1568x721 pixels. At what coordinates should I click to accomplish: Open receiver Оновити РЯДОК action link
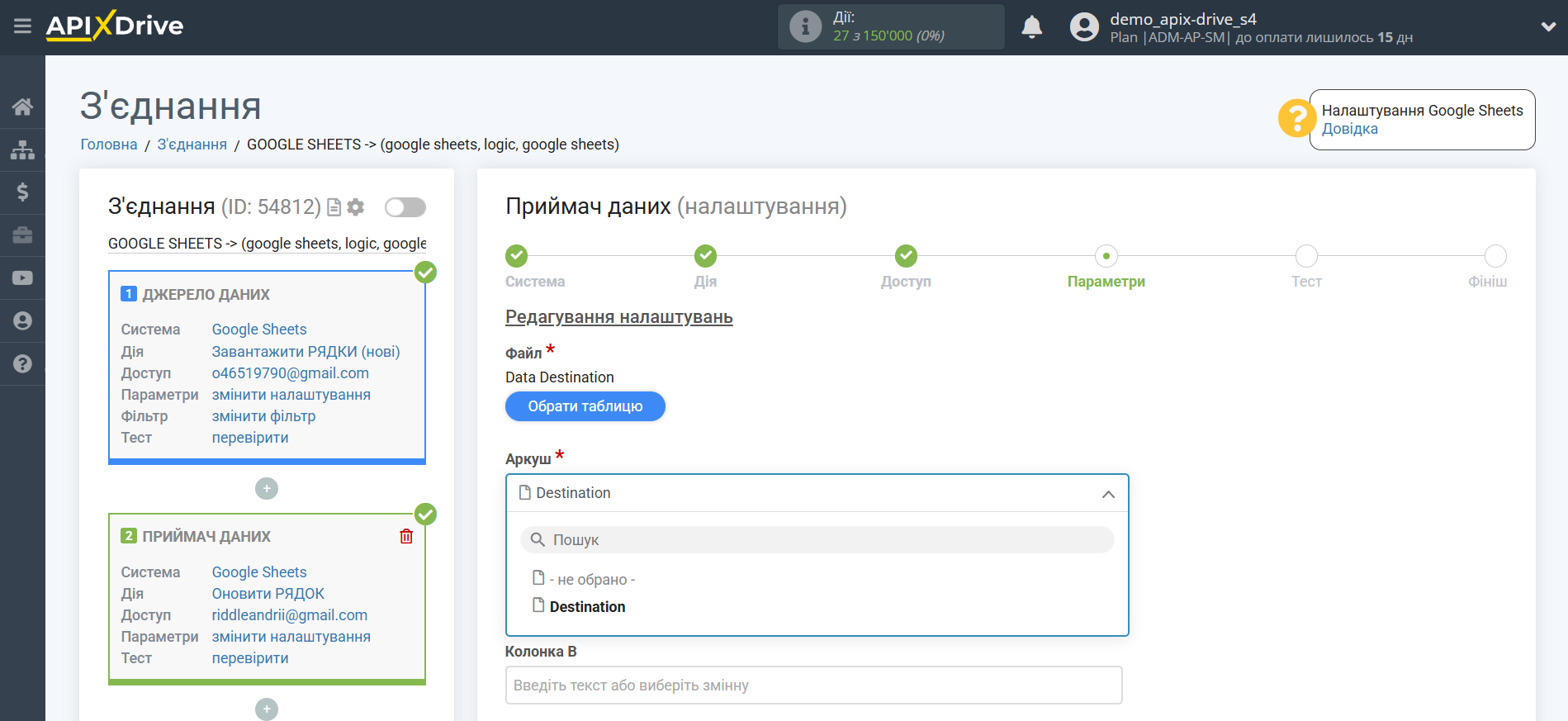click(x=268, y=594)
